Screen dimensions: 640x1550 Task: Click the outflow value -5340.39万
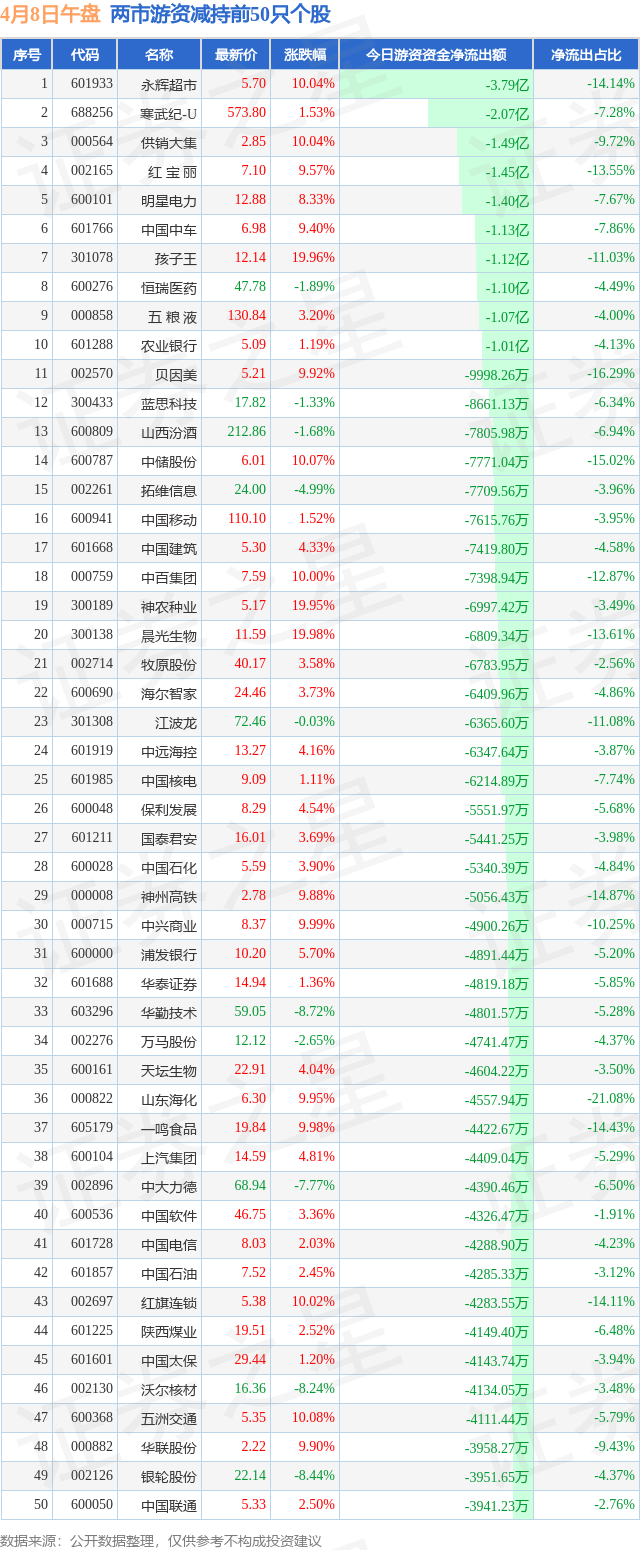(x=497, y=868)
